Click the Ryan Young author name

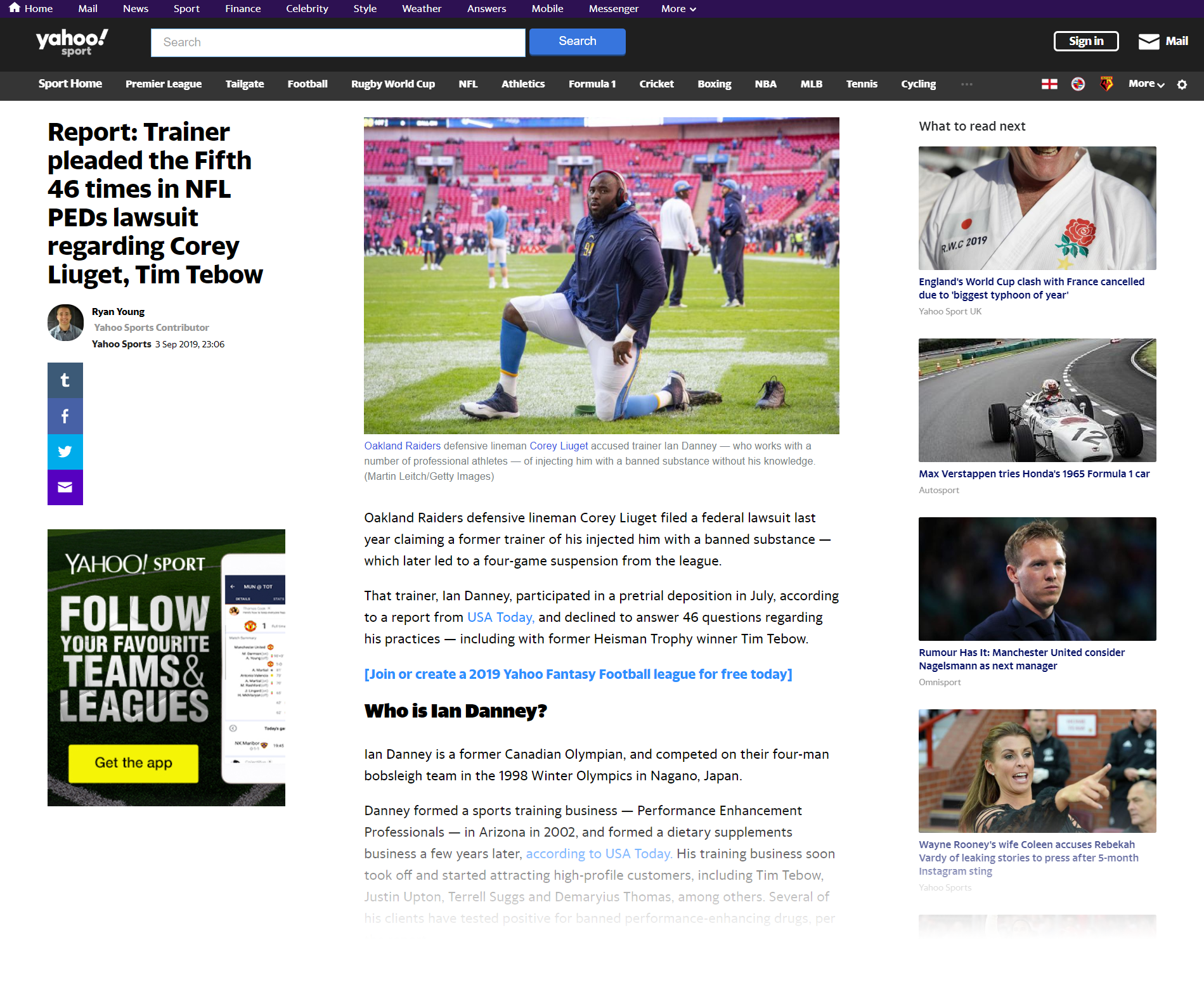[118, 312]
